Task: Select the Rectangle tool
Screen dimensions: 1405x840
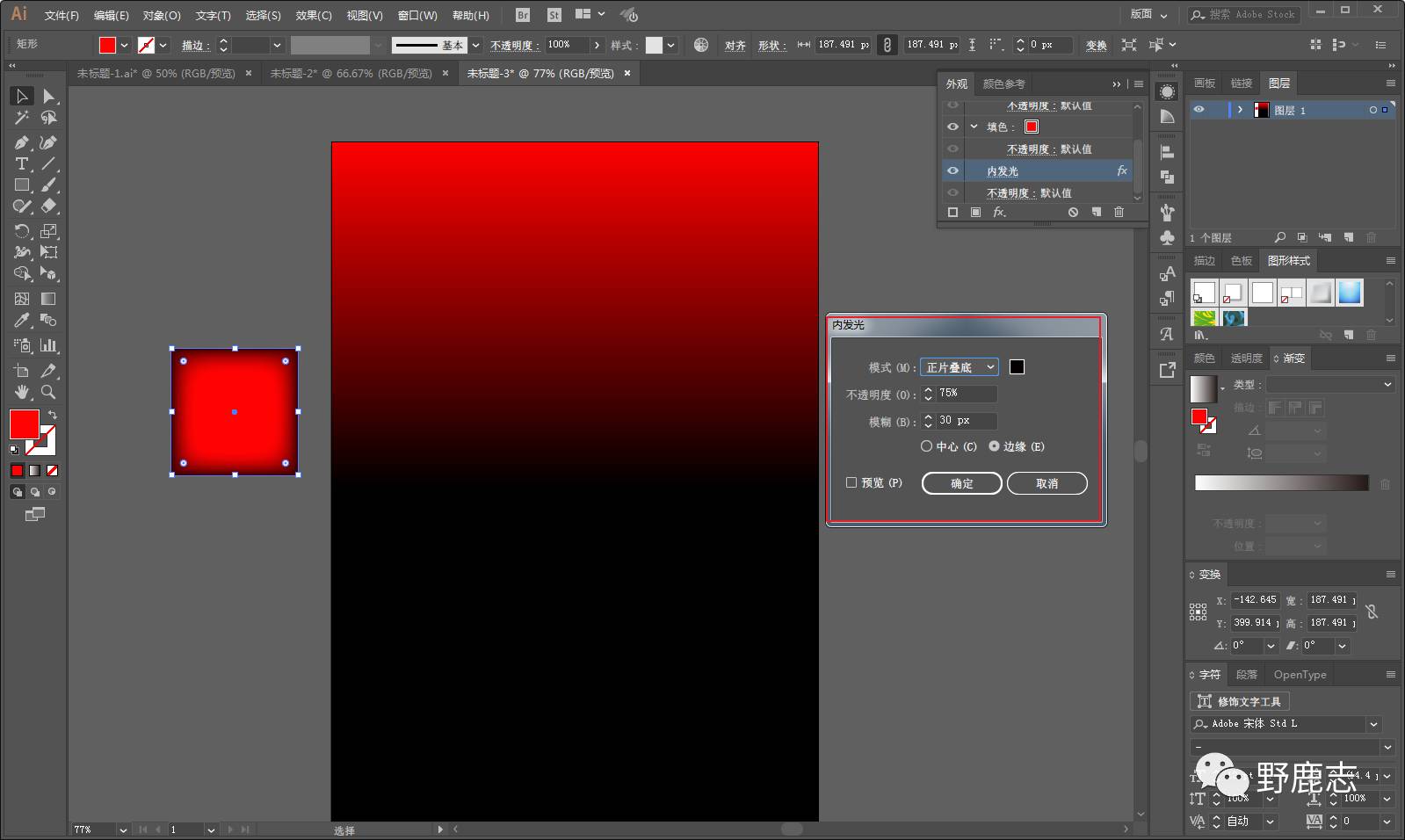Action: 22,185
